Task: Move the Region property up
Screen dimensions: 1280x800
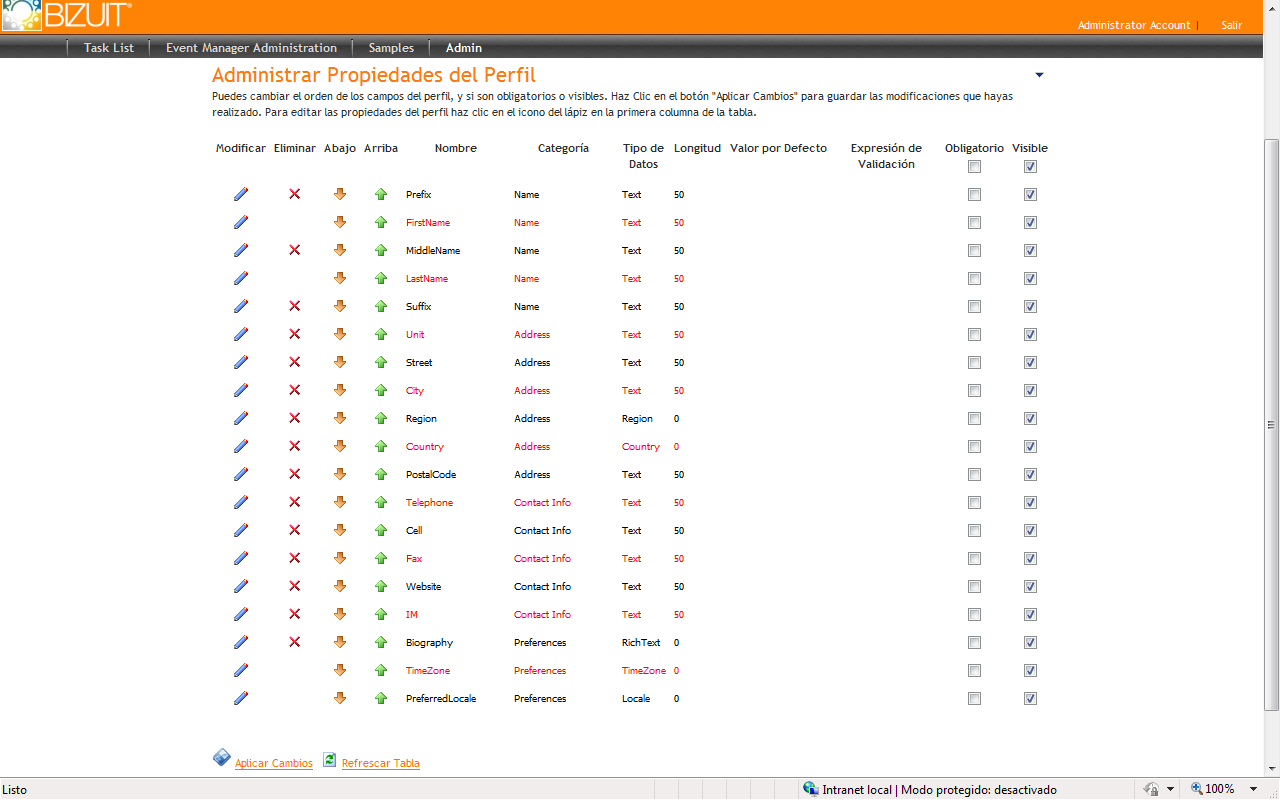Action: pos(380,419)
